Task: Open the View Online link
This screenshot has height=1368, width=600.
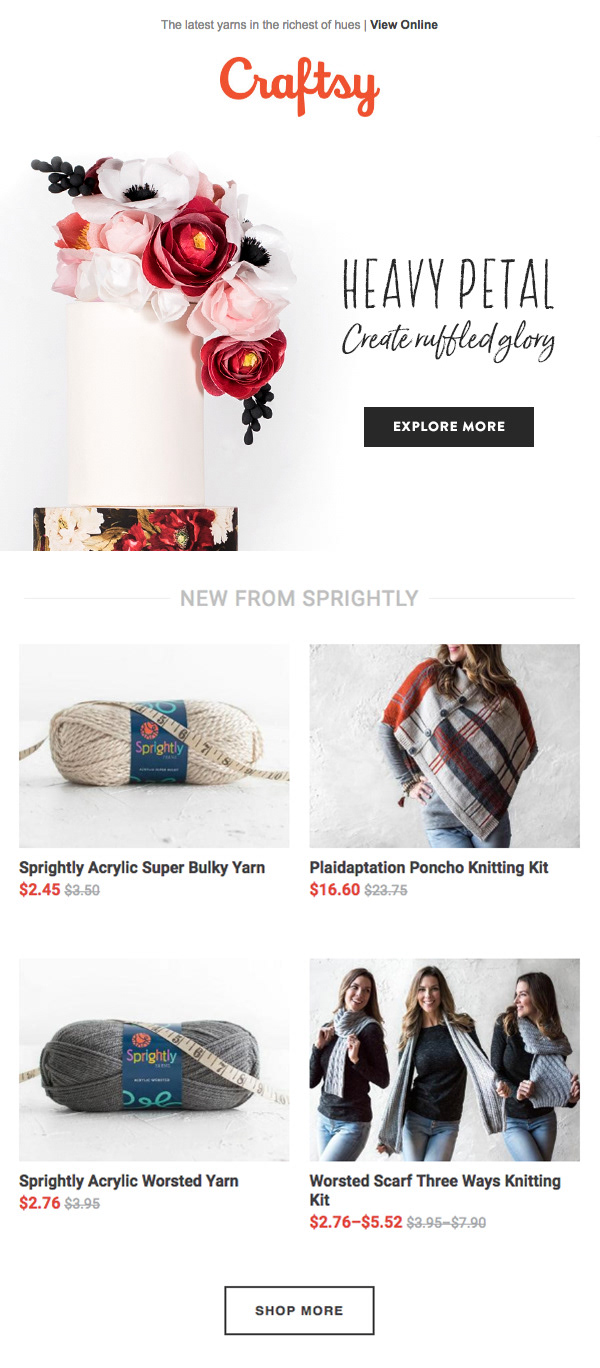Action: pos(404,25)
